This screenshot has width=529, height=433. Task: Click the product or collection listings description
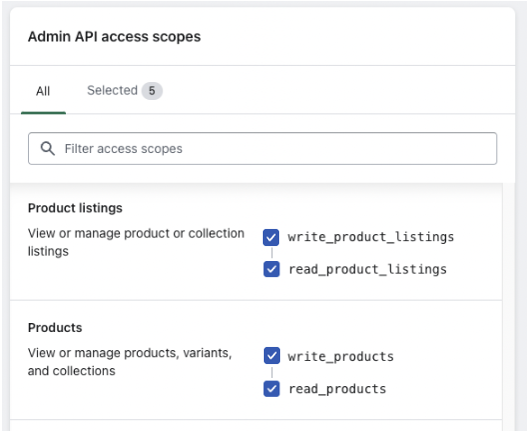(x=136, y=242)
